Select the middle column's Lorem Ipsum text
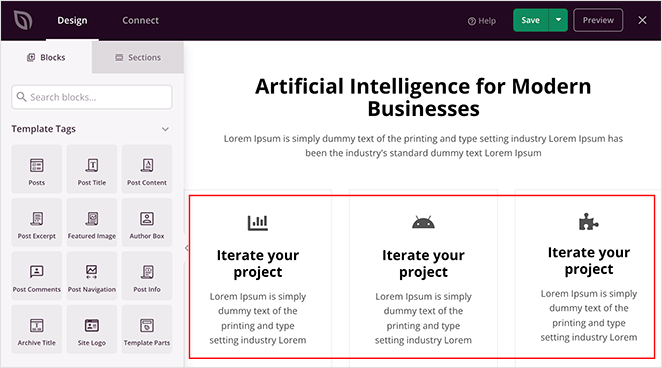The height and width of the screenshot is (368, 662). pos(423,318)
